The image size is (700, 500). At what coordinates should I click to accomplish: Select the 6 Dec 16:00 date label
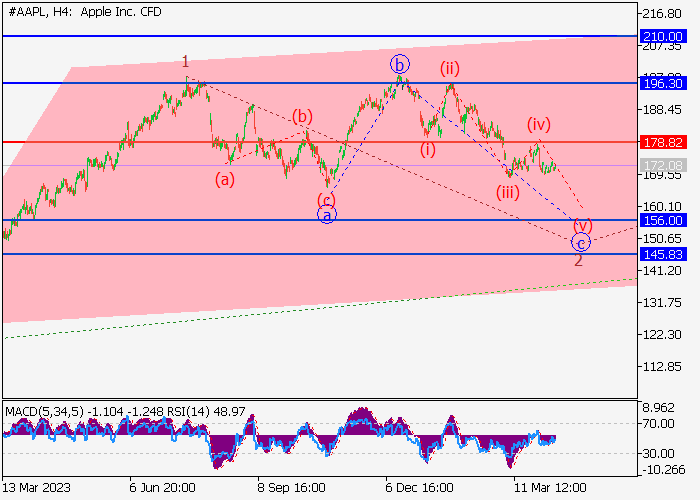click(420, 487)
